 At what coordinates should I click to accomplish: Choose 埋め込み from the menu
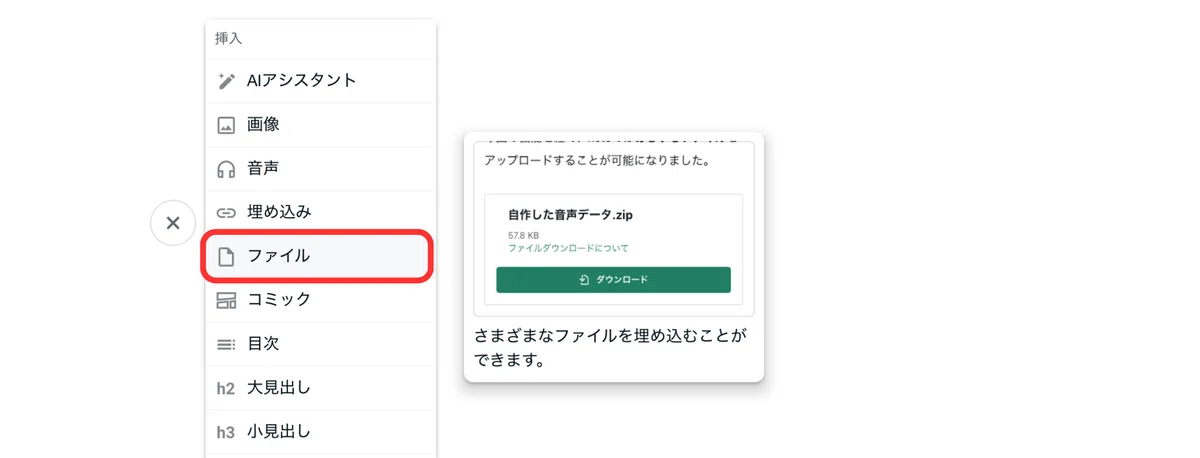321,212
